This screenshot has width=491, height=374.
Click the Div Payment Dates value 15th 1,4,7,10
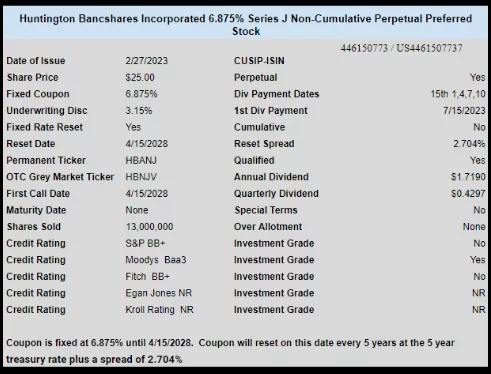(458, 94)
